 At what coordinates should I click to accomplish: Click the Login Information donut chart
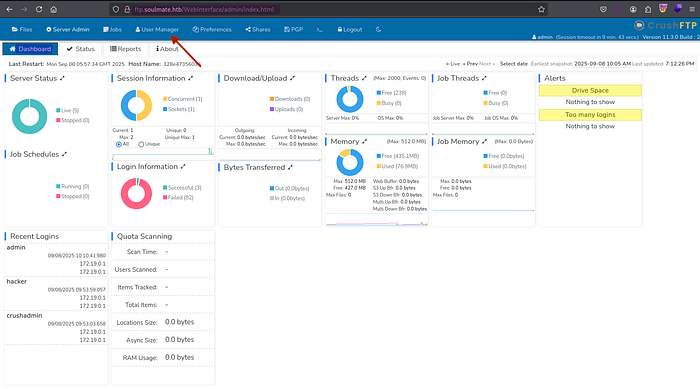click(136, 193)
